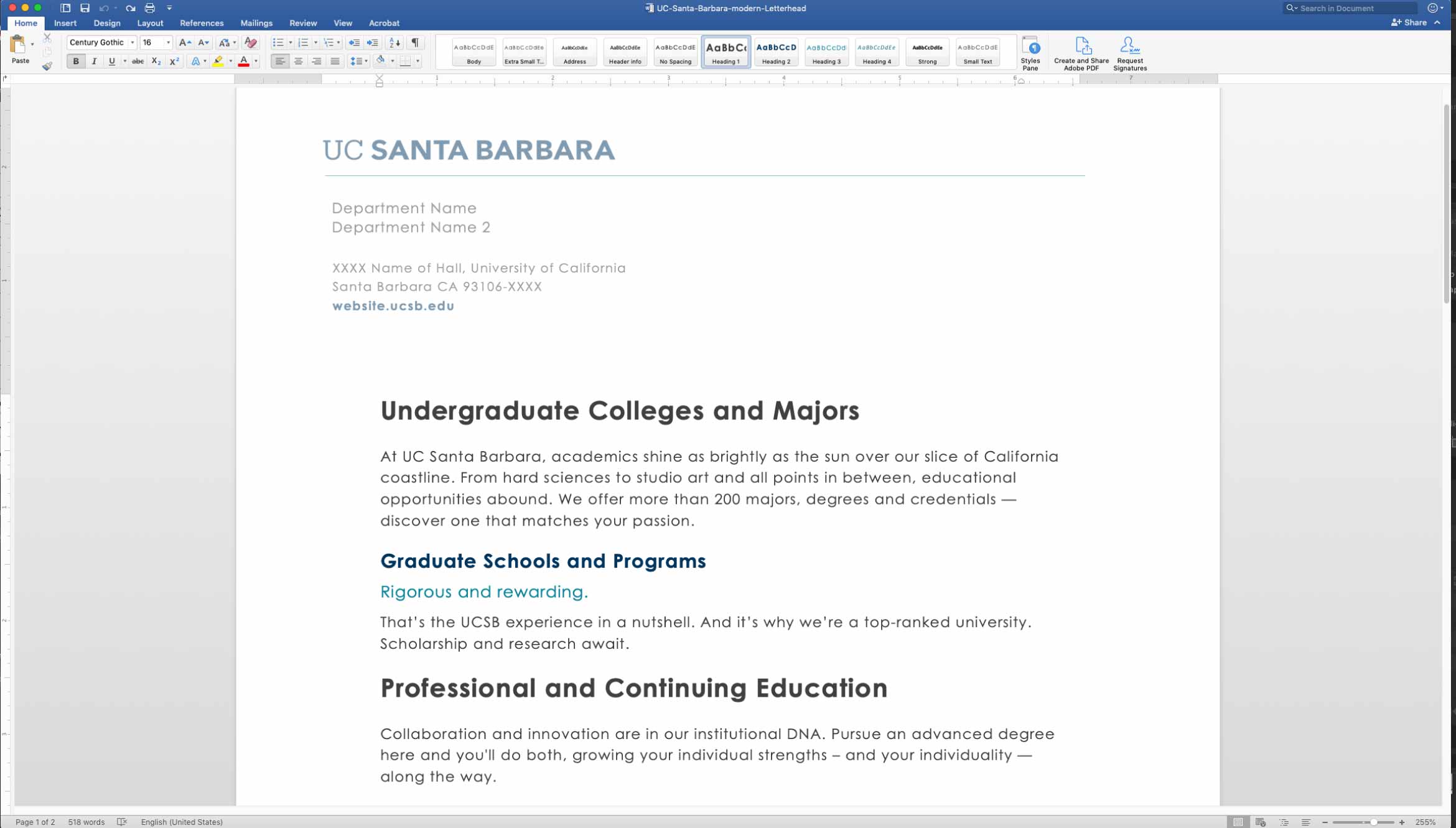Screen dimensions: 1456x828
Task: Toggle left text alignment
Action: point(280,61)
